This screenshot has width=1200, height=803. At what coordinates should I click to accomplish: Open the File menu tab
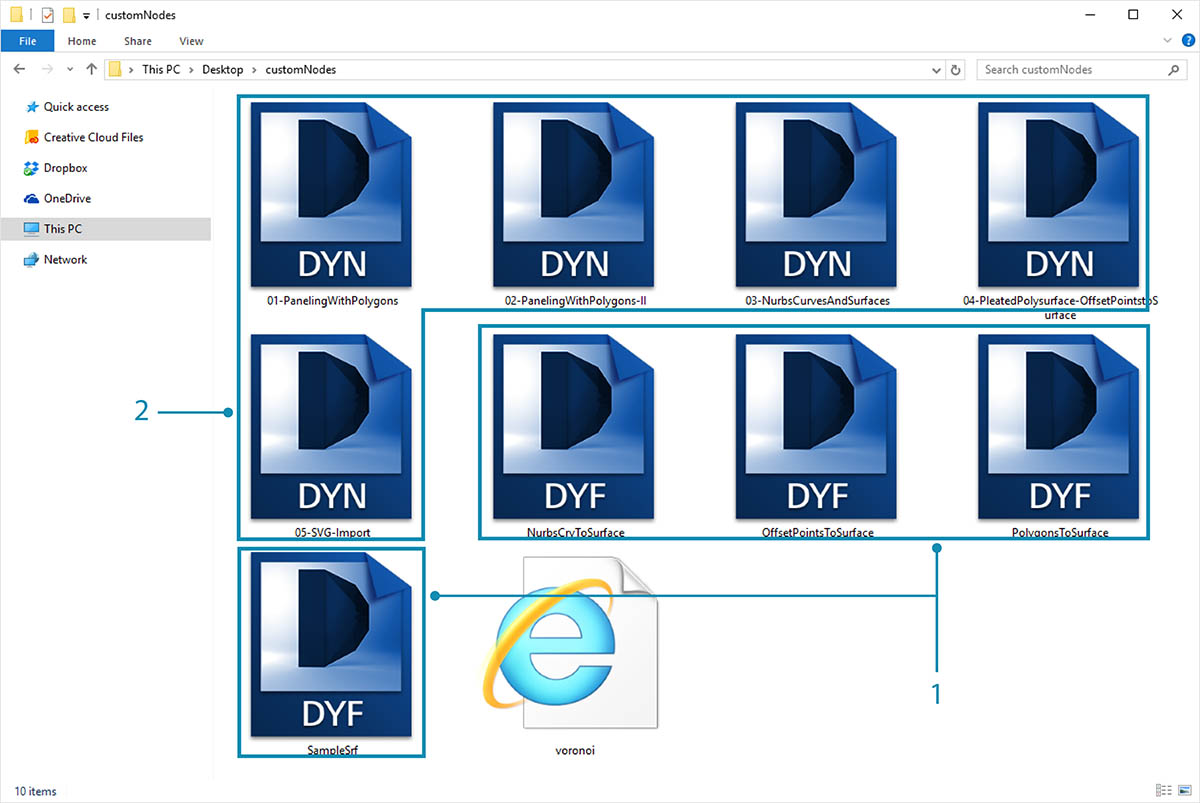(27, 41)
